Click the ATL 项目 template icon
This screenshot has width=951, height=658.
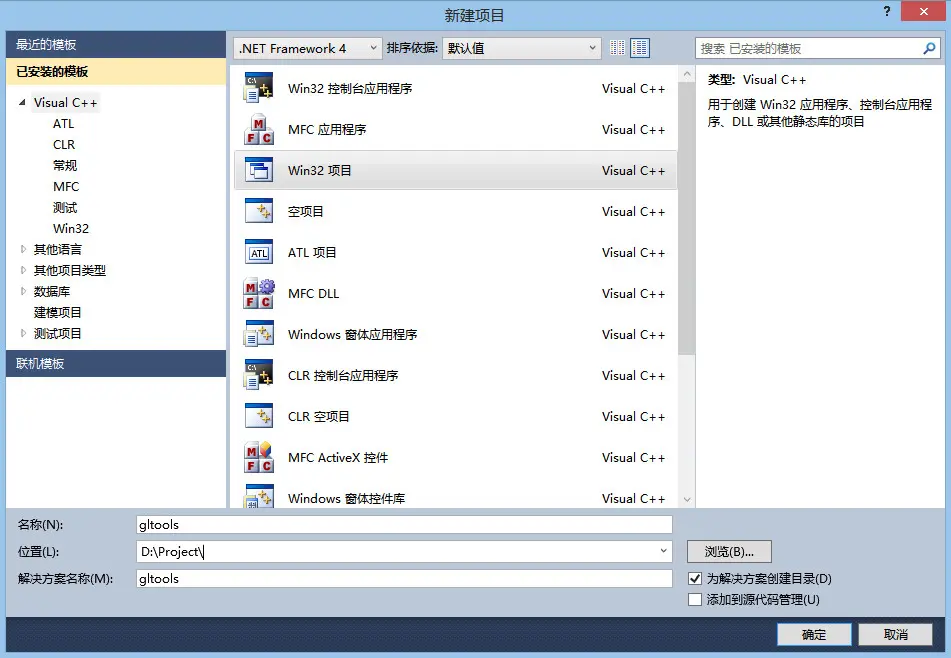259,252
